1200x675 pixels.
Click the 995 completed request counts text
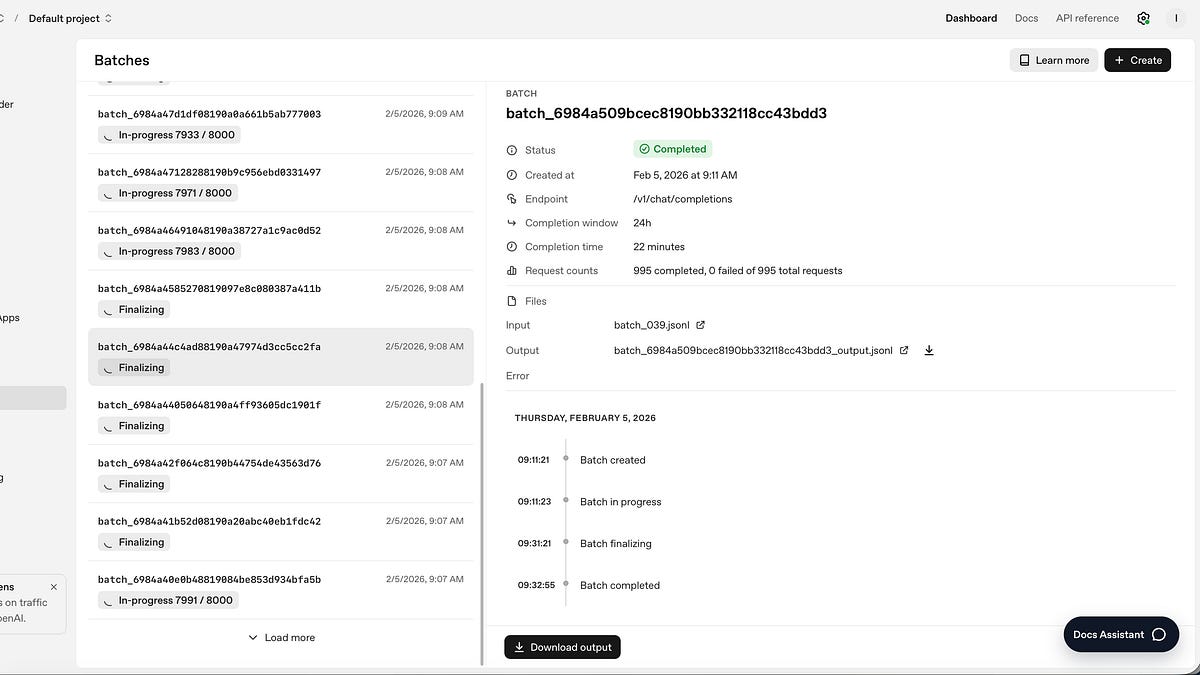coord(737,271)
